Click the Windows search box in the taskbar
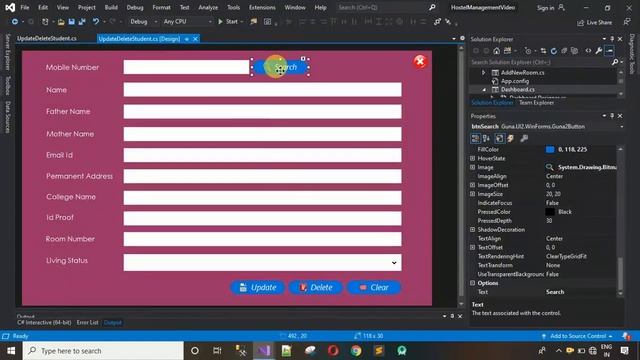This screenshot has height=360, width=640. pos(103,351)
